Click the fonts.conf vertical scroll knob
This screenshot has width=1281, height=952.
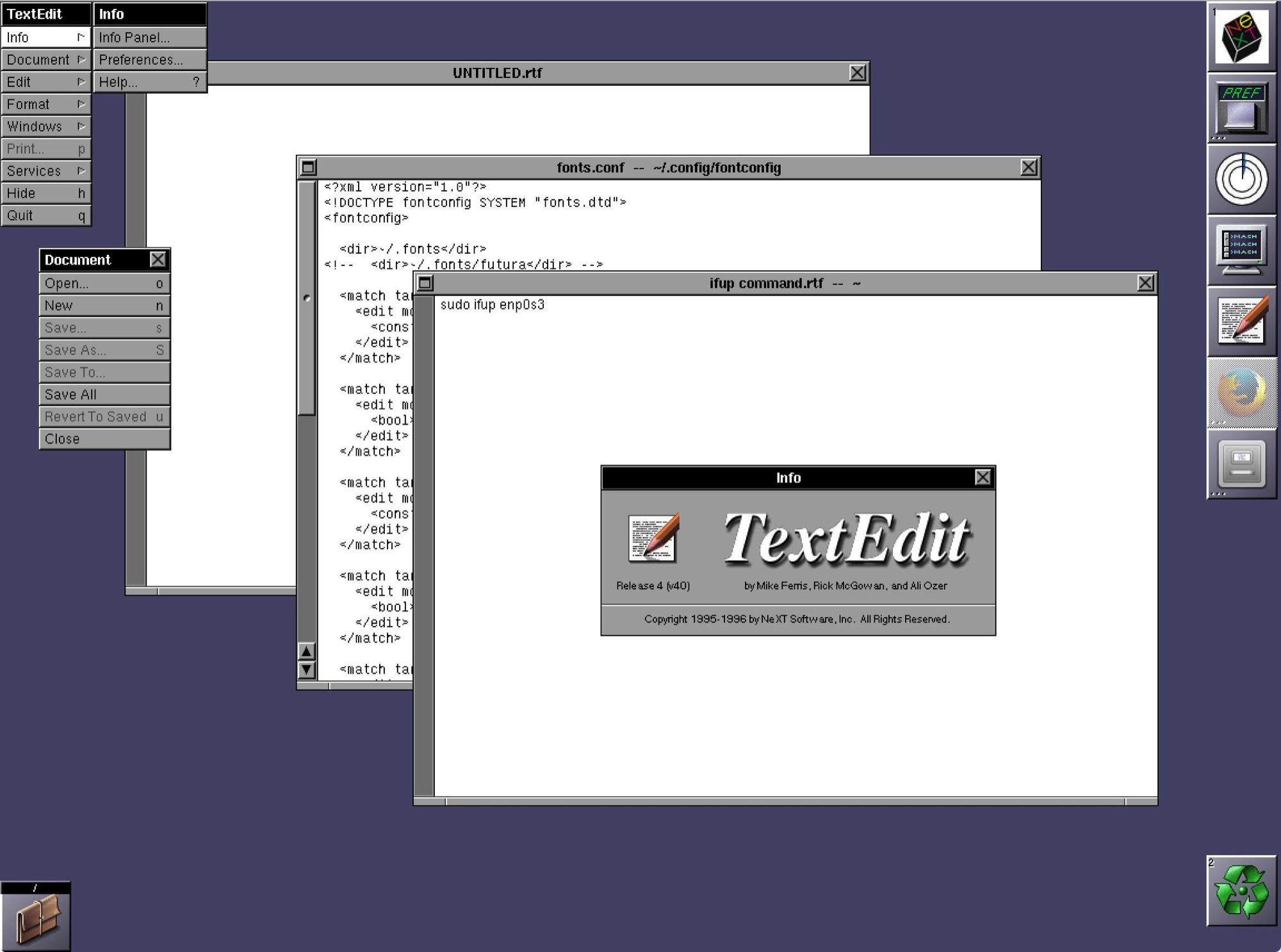click(307, 298)
